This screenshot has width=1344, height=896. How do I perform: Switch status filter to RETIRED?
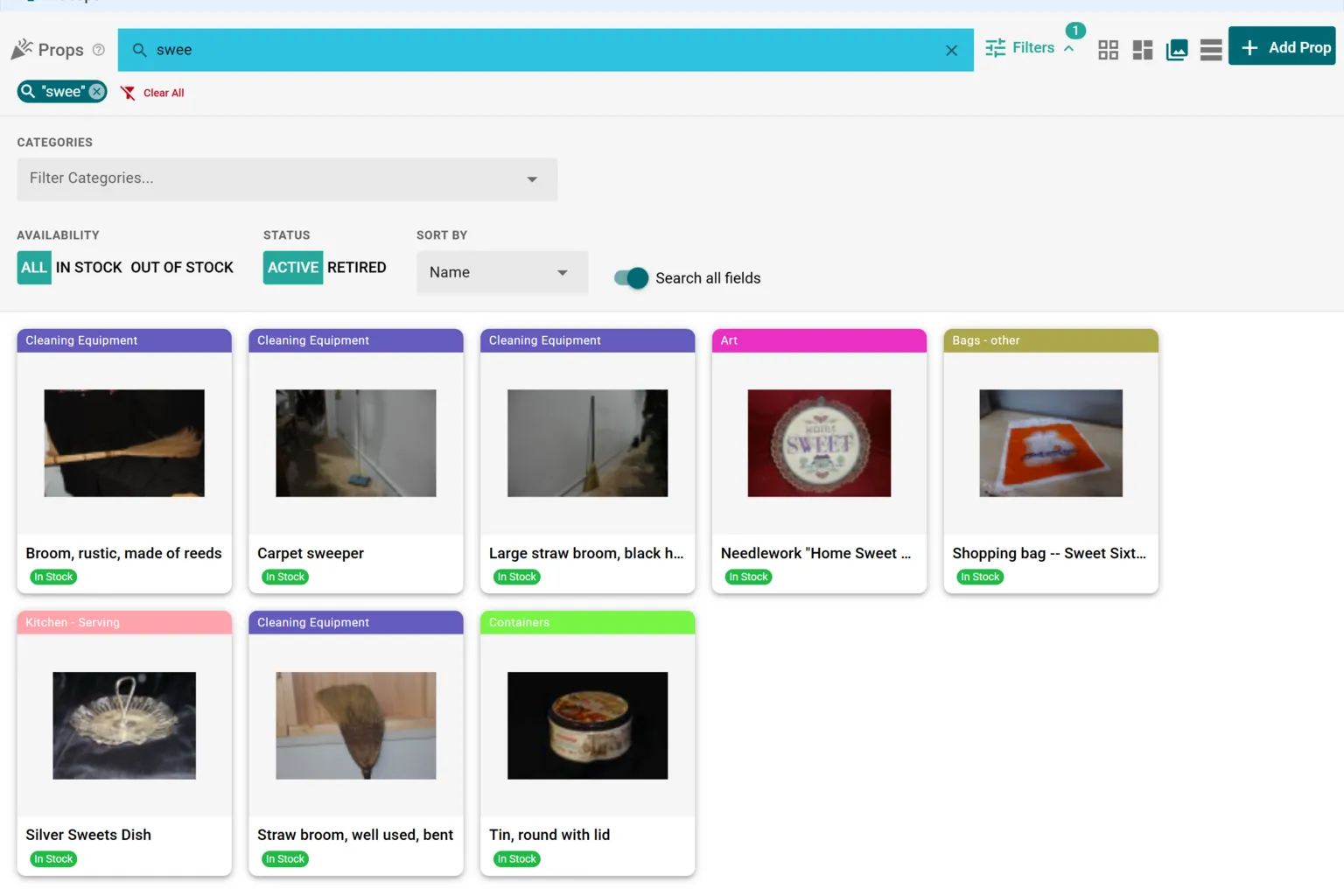pos(357,267)
